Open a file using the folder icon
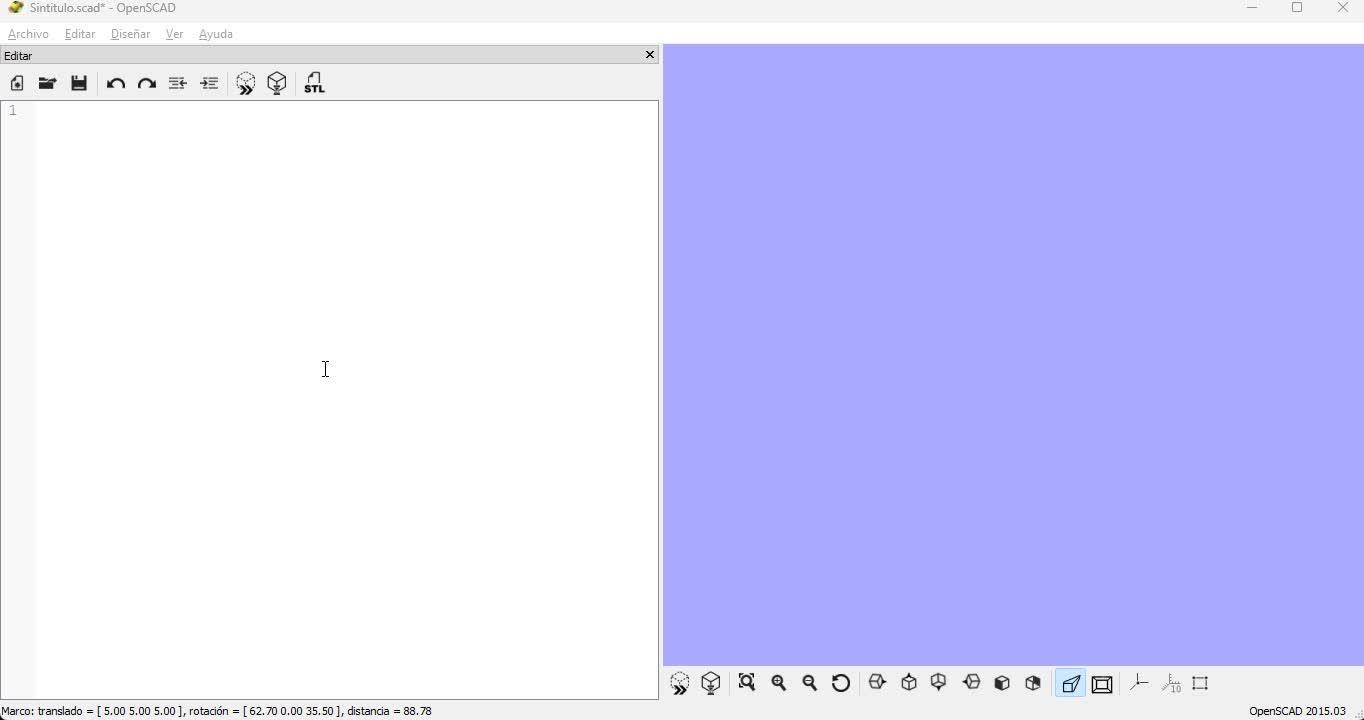Image resolution: width=1364 pixels, height=720 pixels. [x=47, y=84]
